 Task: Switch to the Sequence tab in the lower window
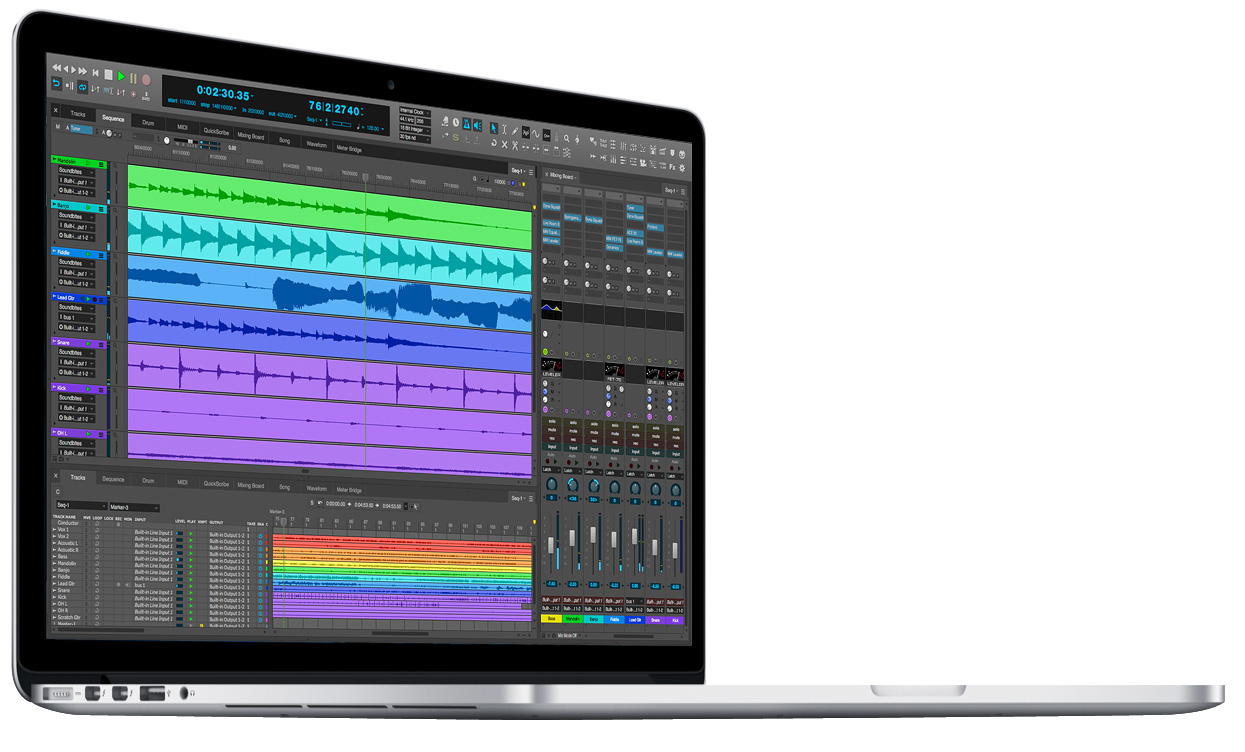point(113,479)
